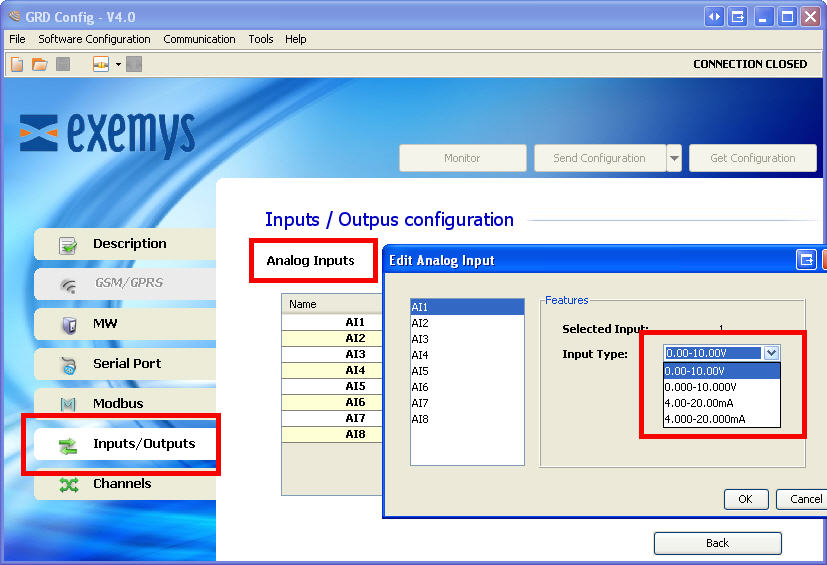Click the Modbus M icon in sidebar
Viewport: 827px width, 565px height.
[68, 405]
